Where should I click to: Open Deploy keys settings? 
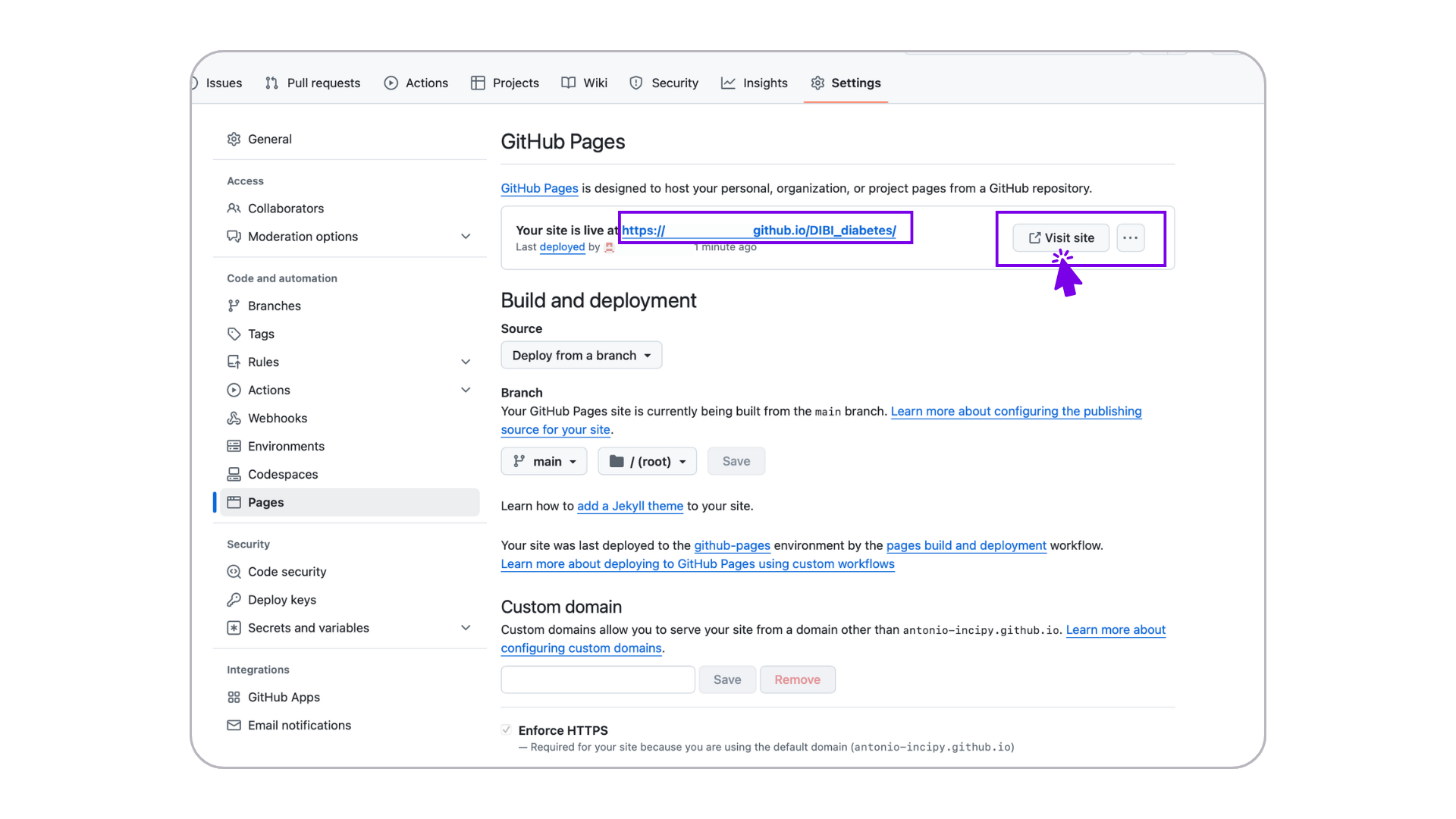tap(350, 600)
